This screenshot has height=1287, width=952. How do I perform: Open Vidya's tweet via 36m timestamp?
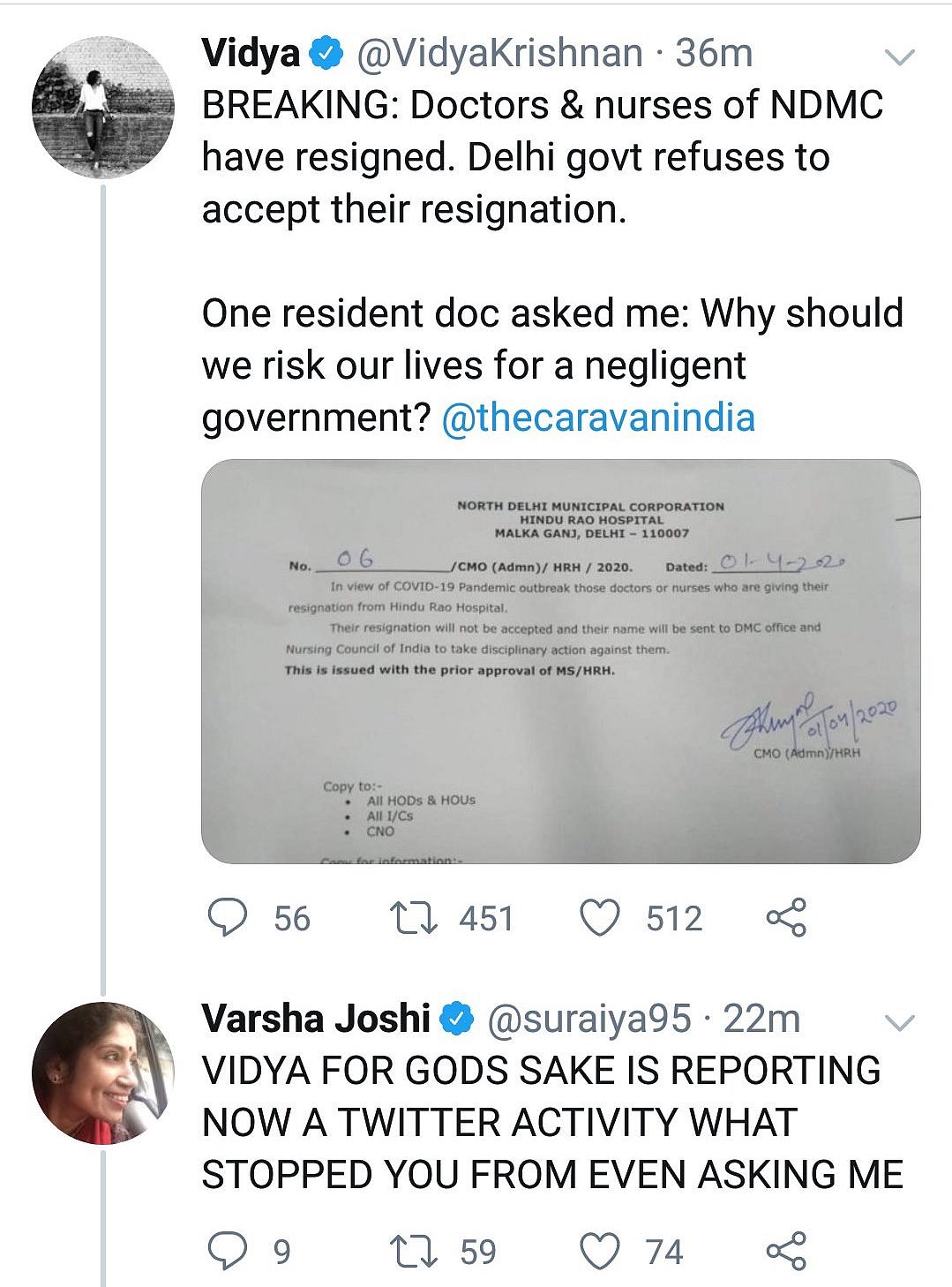[x=714, y=54]
